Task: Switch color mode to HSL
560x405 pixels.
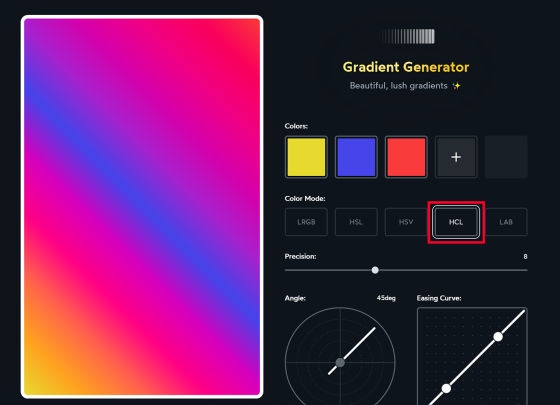Action: click(x=356, y=222)
